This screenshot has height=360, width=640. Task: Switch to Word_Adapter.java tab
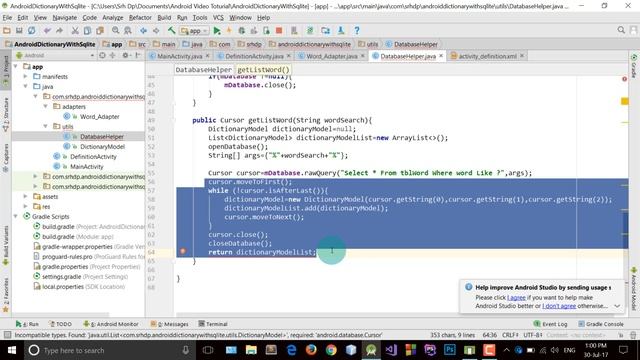pyautogui.click(x=331, y=56)
